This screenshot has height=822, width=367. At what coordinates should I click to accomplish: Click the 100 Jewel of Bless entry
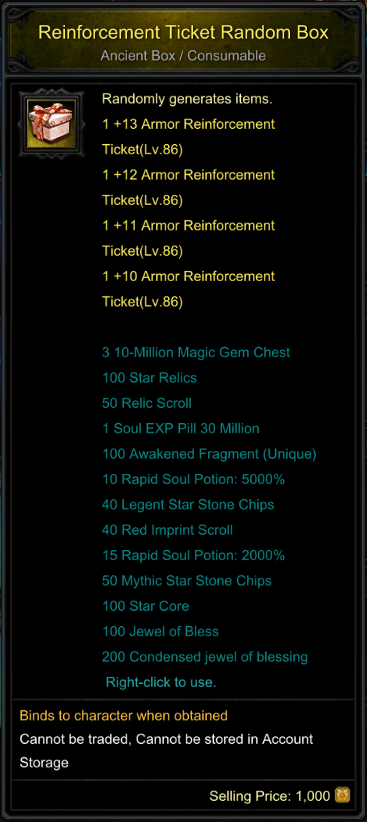(160, 631)
